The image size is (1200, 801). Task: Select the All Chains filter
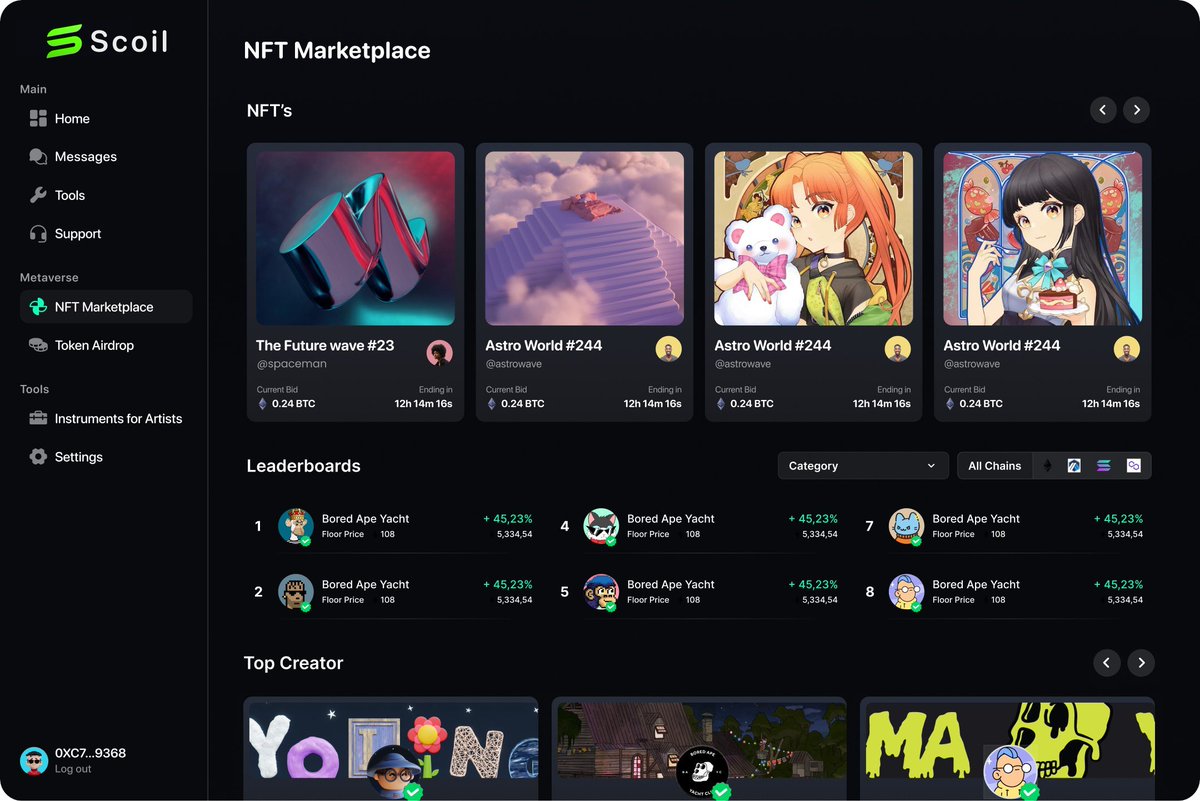point(995,466)
